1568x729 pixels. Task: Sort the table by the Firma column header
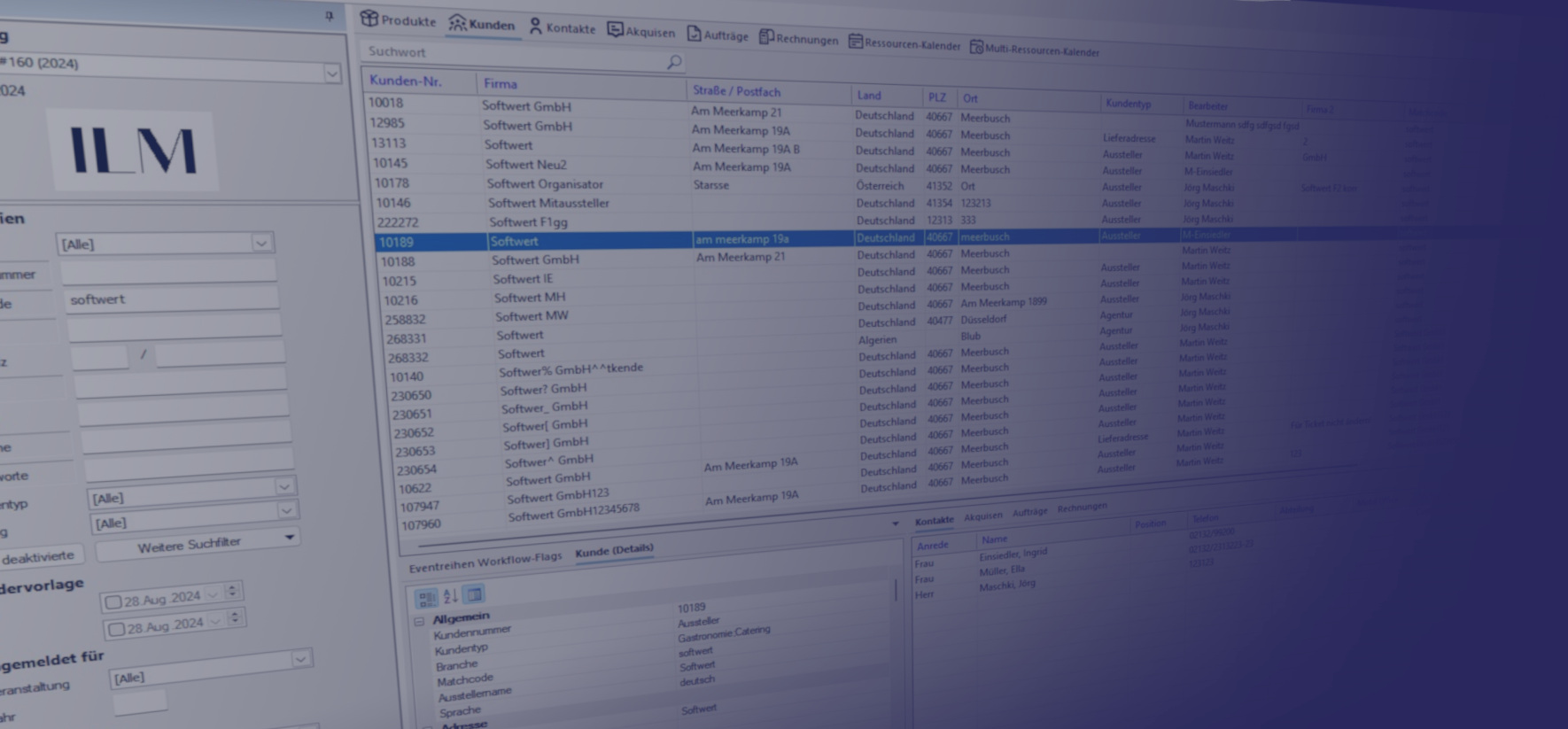(x=500, y=84)
